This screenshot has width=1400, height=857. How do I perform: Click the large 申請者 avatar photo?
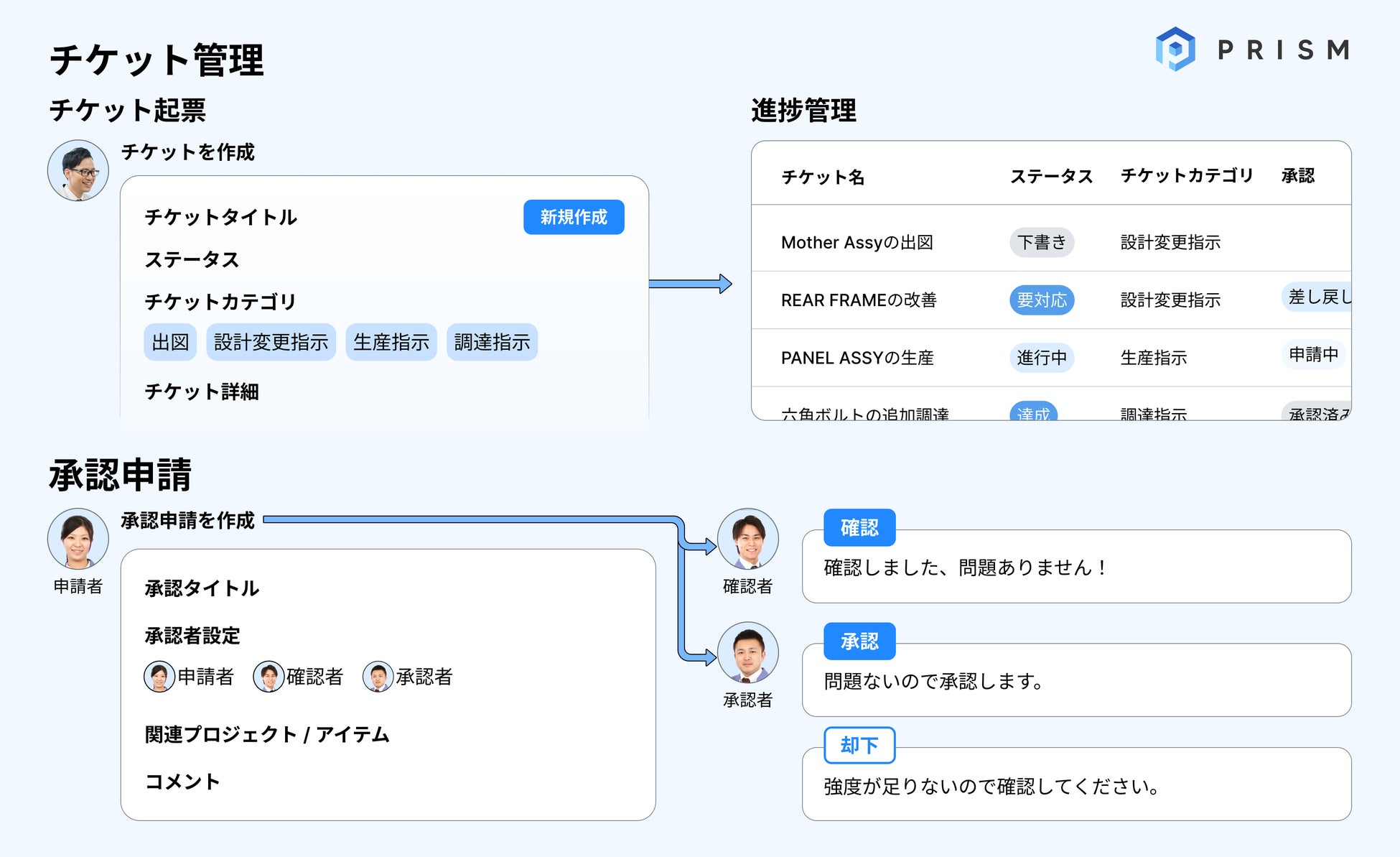click(x=78, y=539)
